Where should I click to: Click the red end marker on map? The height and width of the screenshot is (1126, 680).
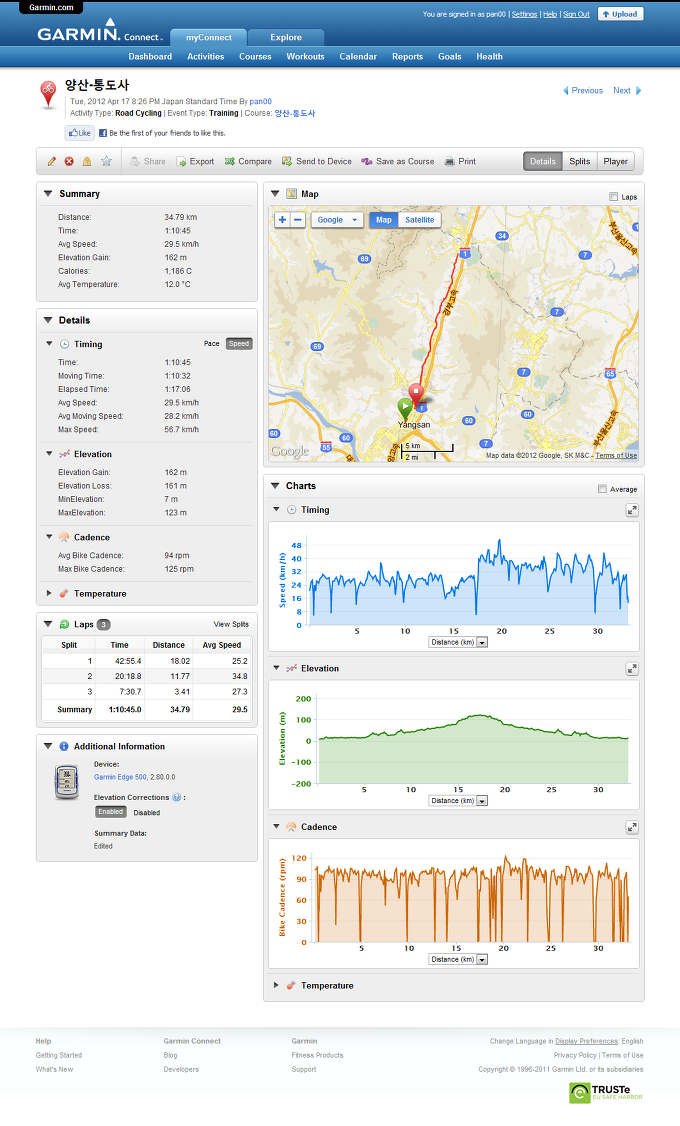pos(416,394)
